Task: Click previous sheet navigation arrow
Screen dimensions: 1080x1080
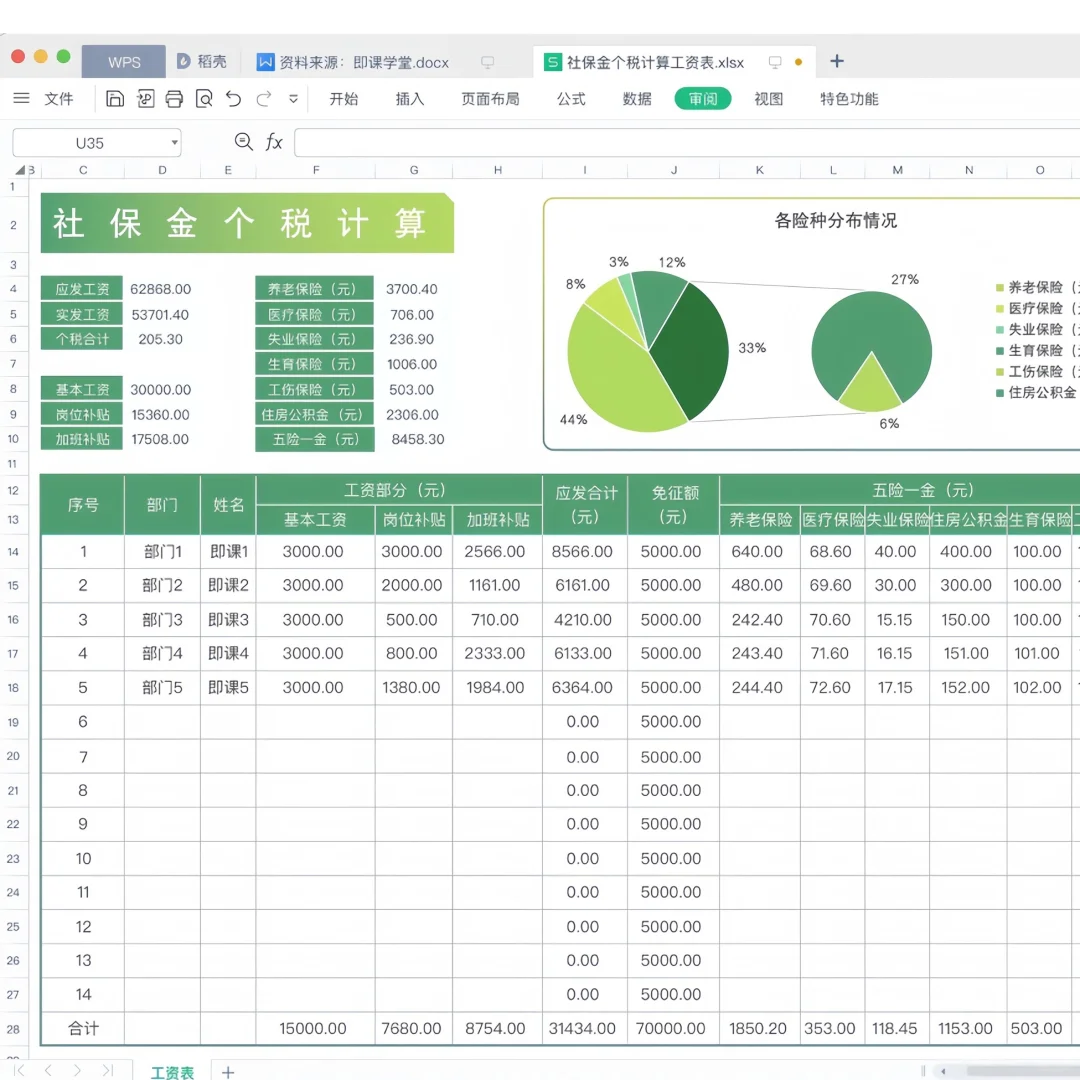Action: pos(48,1070)
